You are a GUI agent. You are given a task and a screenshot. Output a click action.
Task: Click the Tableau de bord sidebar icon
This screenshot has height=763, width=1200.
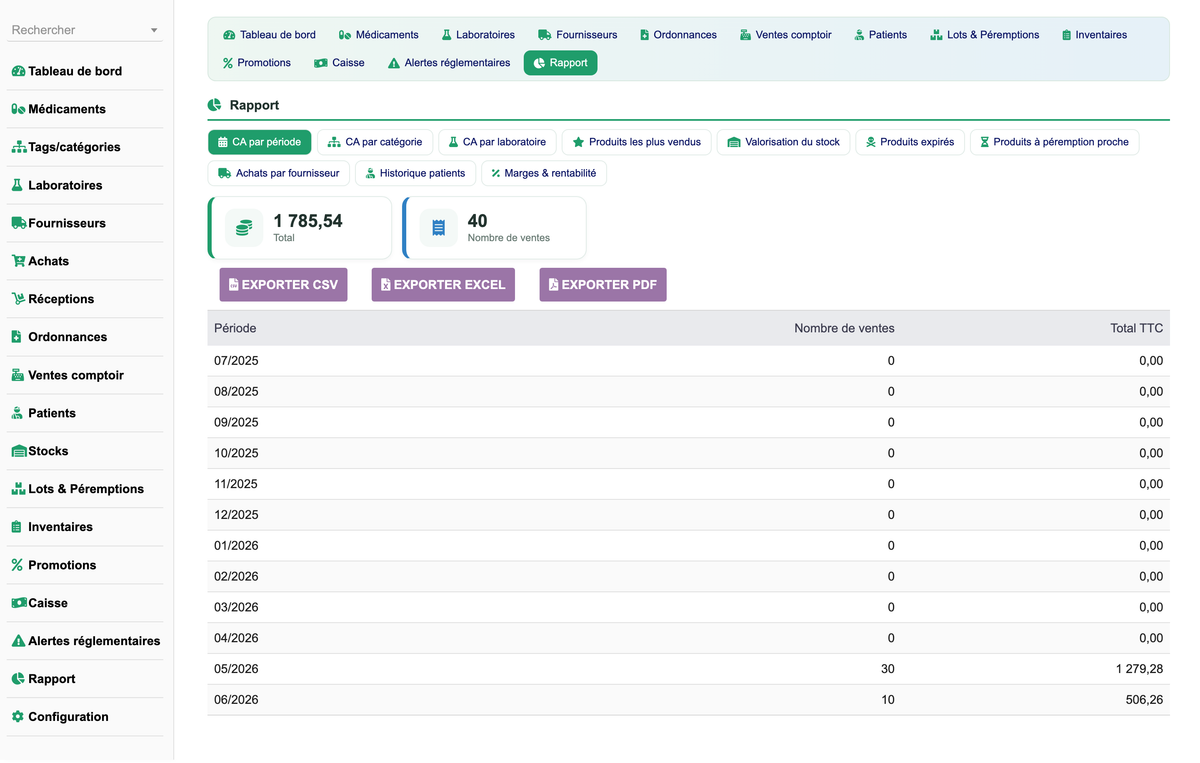[18, 72]
